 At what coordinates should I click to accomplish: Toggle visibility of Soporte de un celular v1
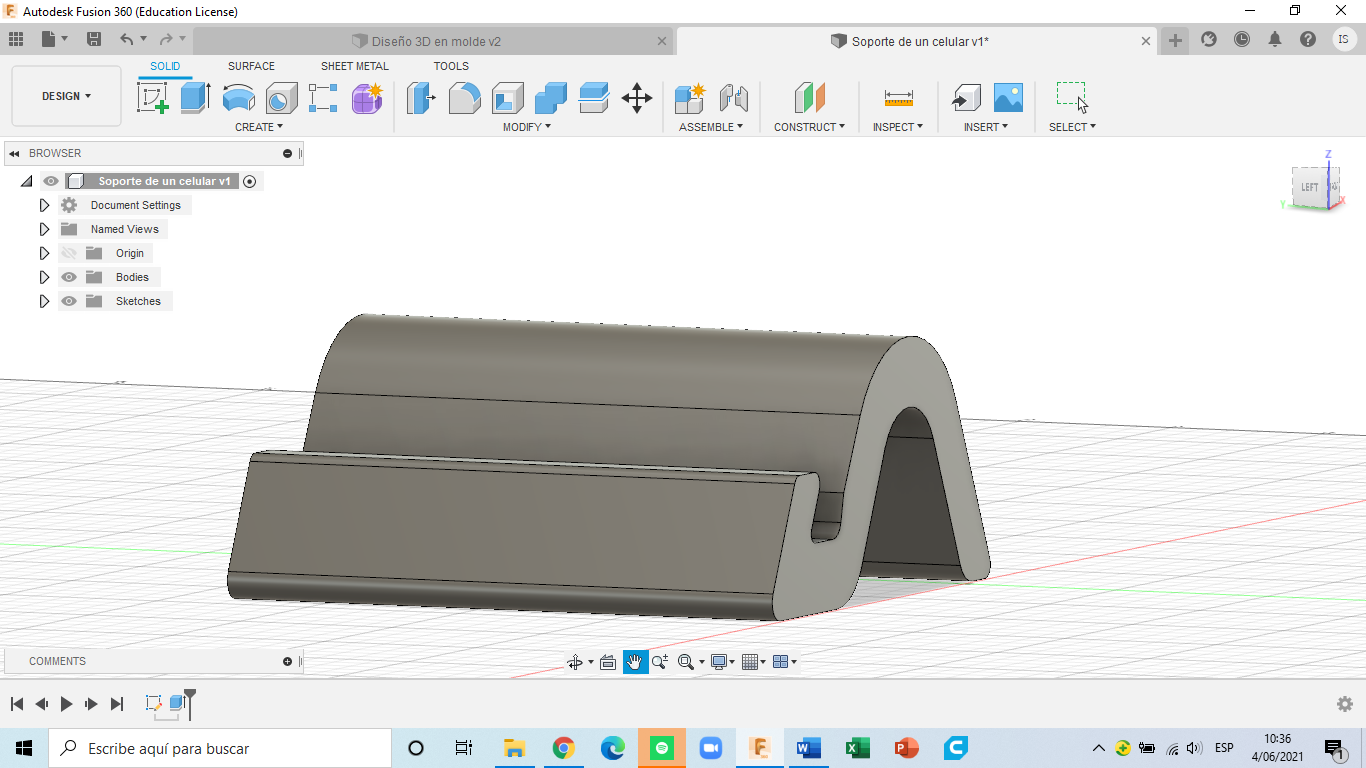pos(51,181)
